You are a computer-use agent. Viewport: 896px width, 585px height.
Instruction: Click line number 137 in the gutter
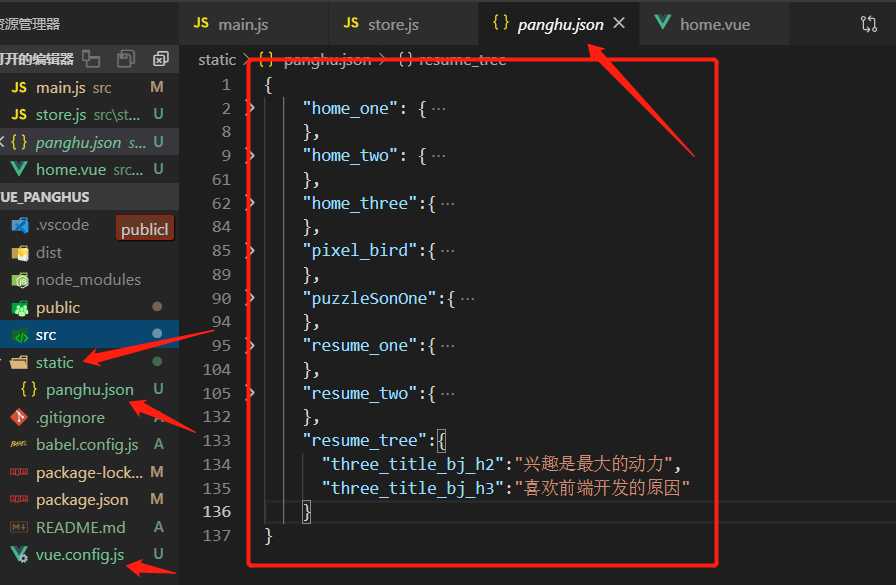point(217,536)
